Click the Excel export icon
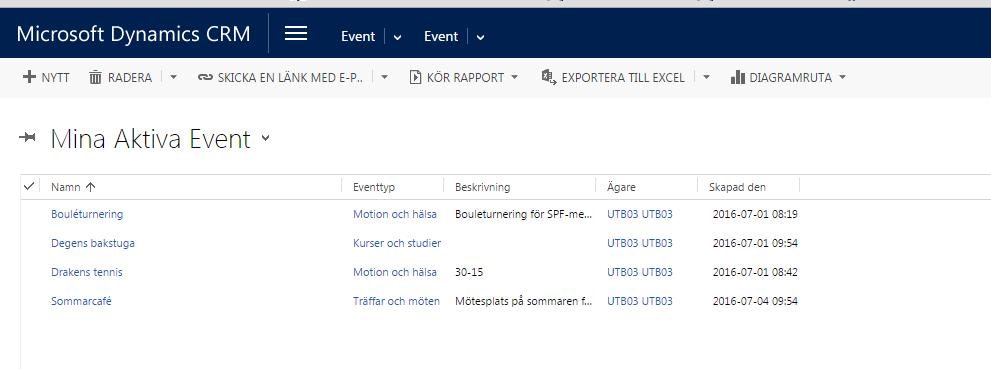Viewport: 991px width, 369px height. (549, 78)
